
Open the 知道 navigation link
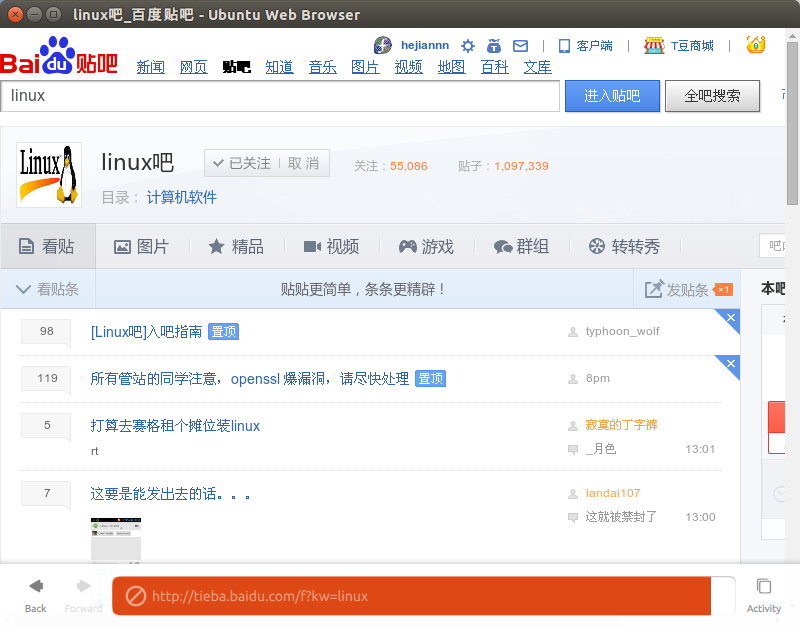point(279,67)
